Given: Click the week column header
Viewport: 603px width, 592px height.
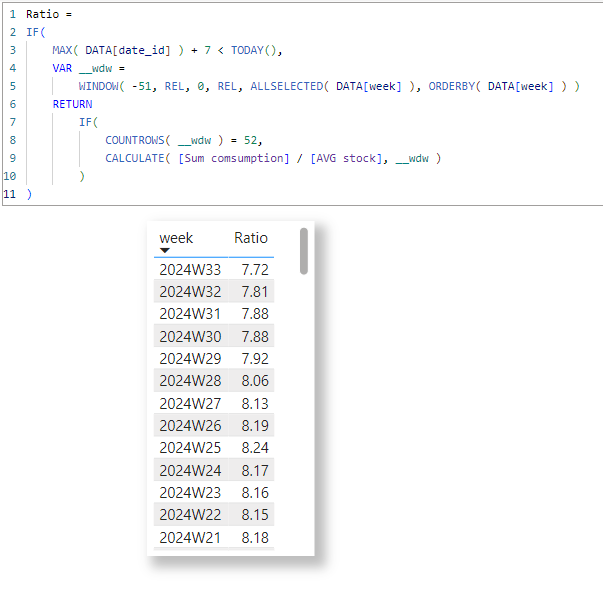Looking at the screenshot, I should point(176,238).
